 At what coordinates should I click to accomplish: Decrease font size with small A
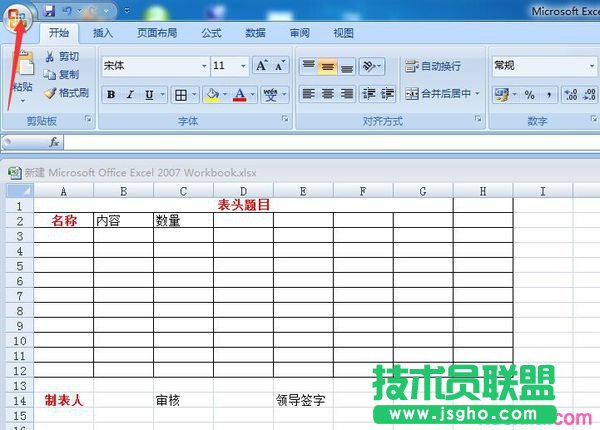pyautogui.click(x=280, y=66)
